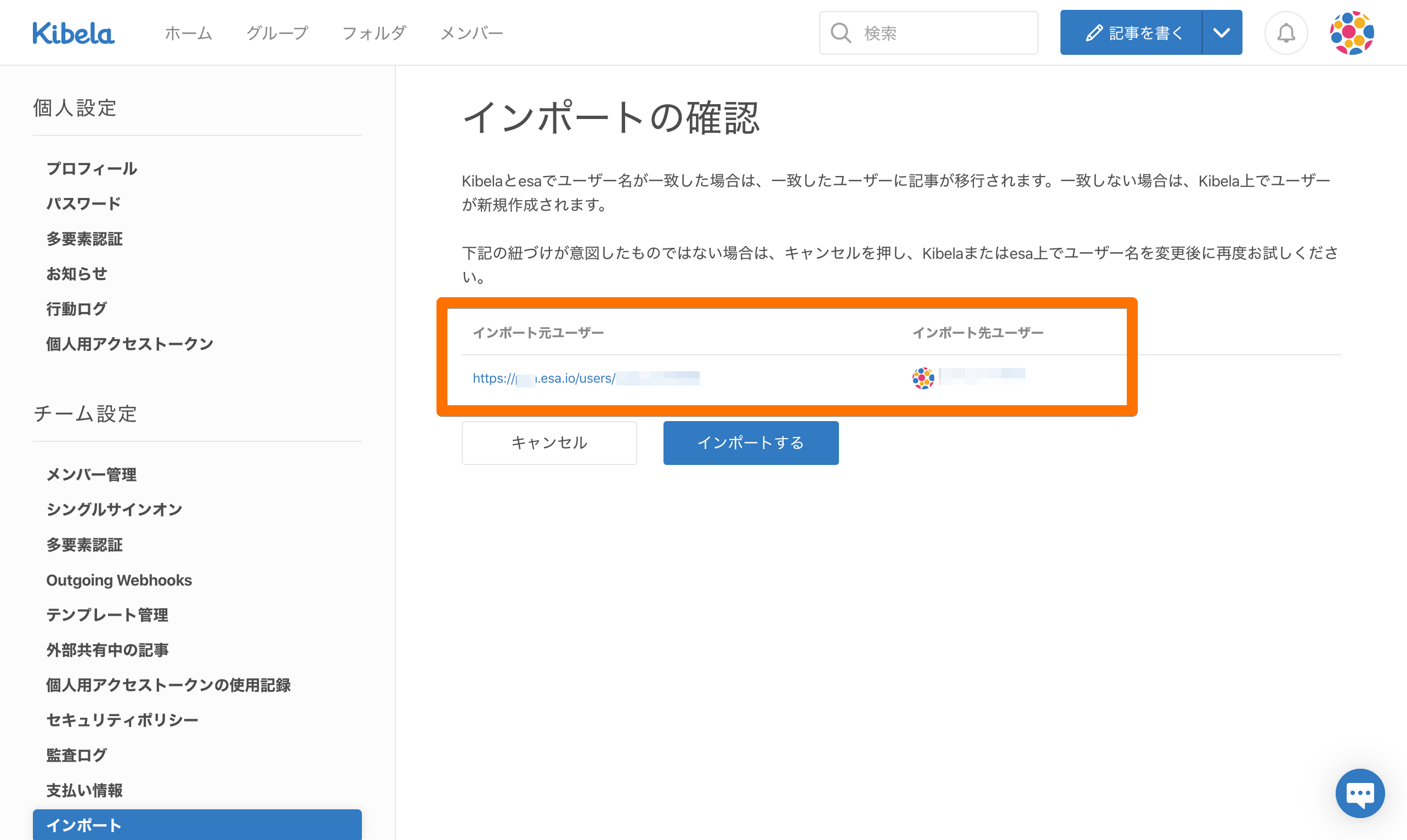Go to the ホーム nav tab

click(x=188, y=33)
